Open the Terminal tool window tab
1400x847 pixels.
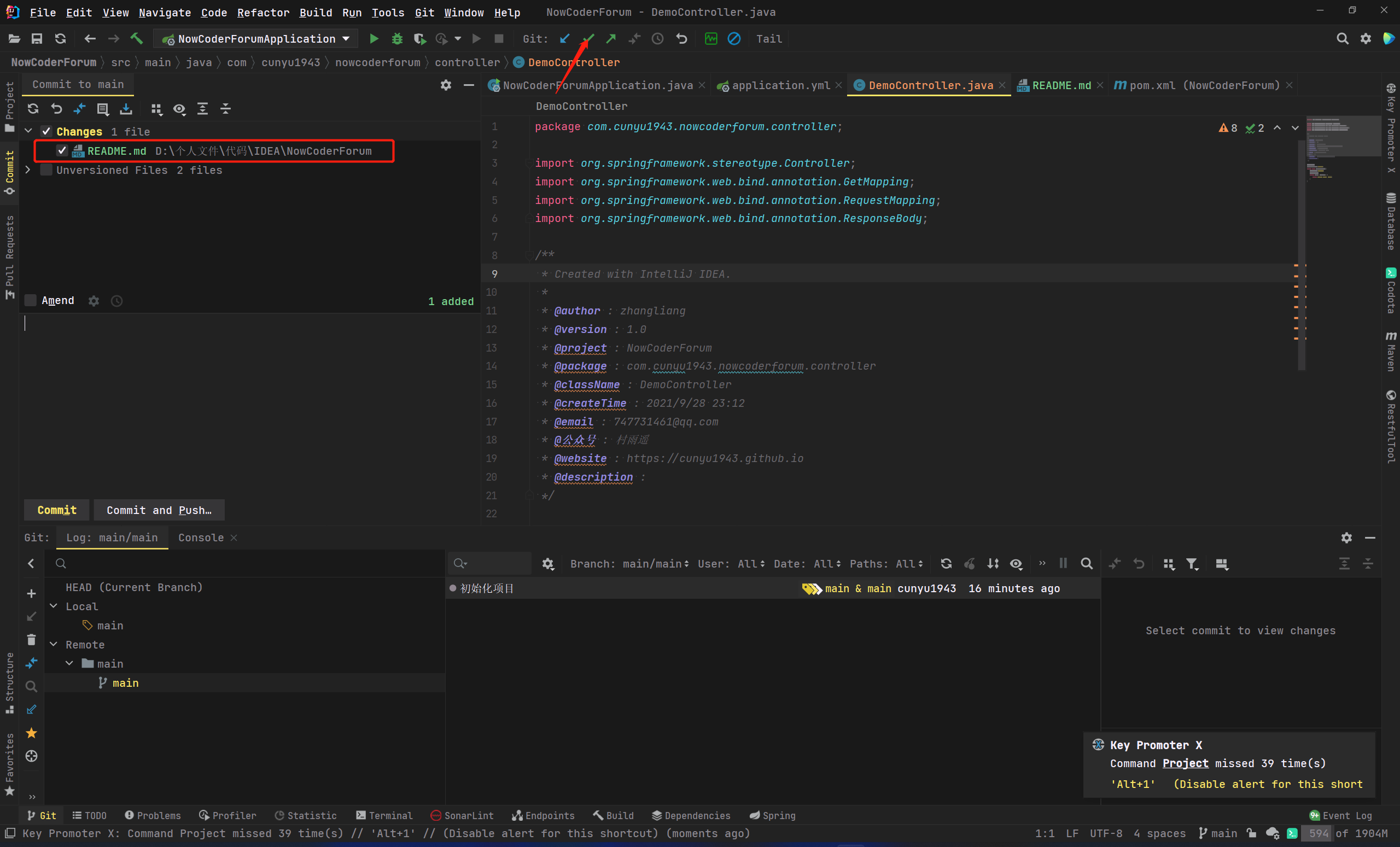(x=384, y=815)
